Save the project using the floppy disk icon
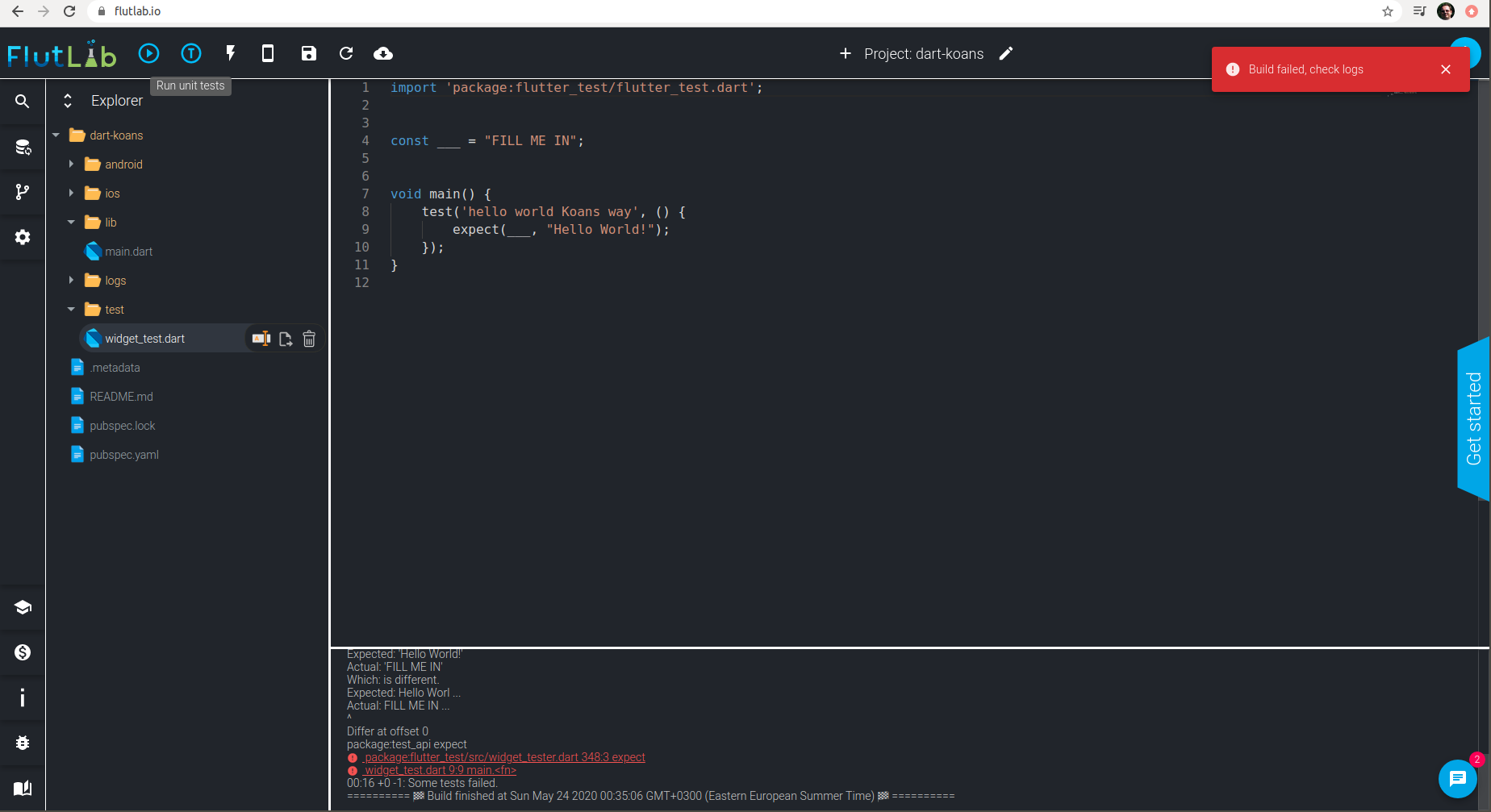 (x=308, y=53)
